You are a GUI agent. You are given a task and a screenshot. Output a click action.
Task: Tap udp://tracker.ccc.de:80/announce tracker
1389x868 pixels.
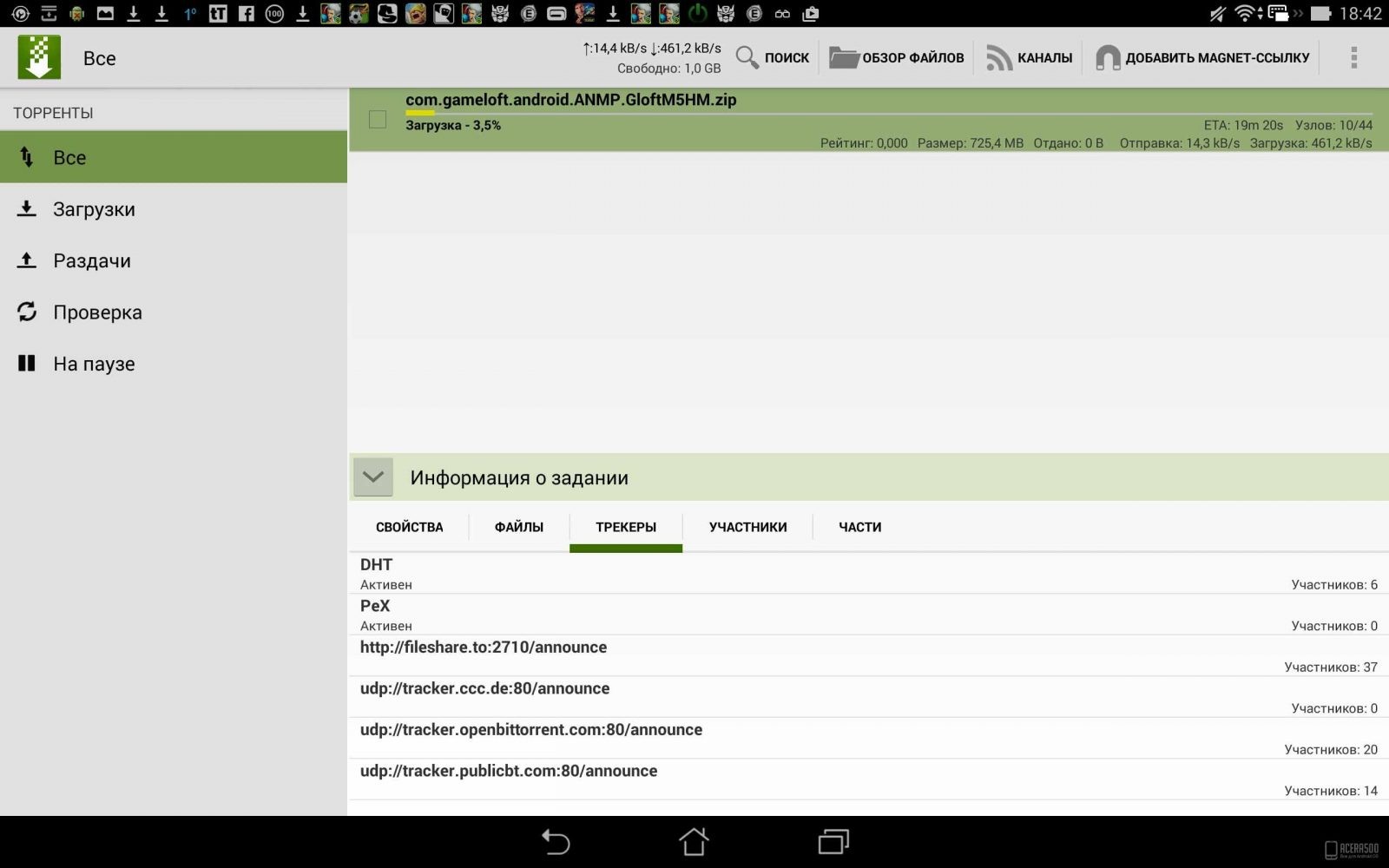click(868, 697)
